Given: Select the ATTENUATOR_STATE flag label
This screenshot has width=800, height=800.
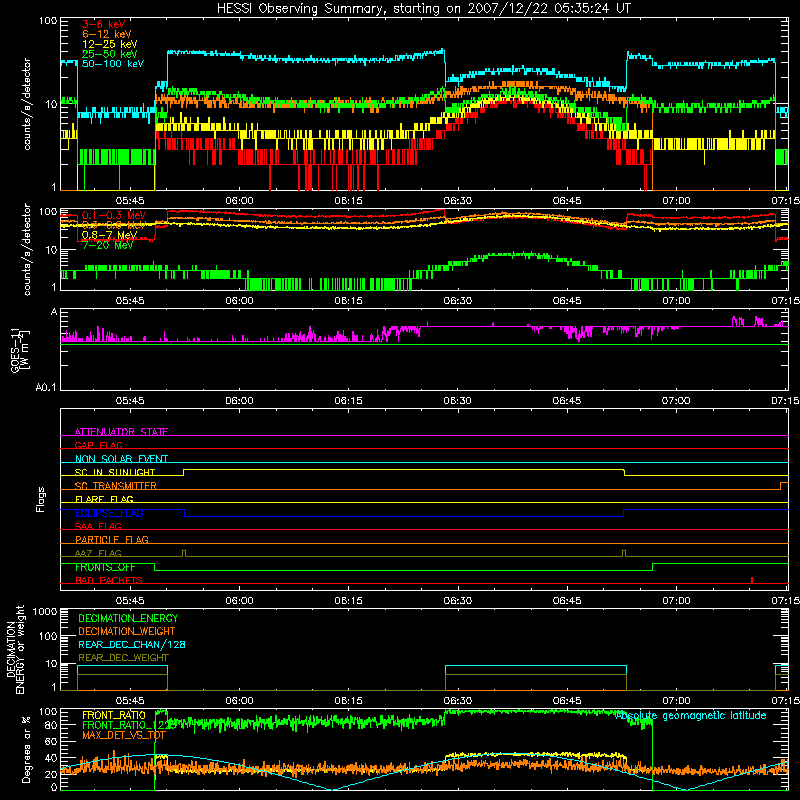Looking at the screenshot, I should (x=121, y=432).
